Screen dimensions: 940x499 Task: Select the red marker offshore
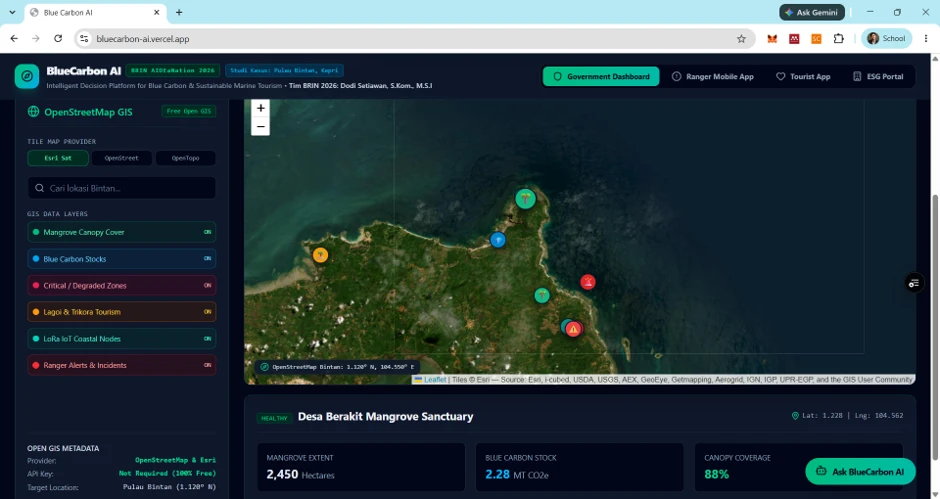[588, 281]
